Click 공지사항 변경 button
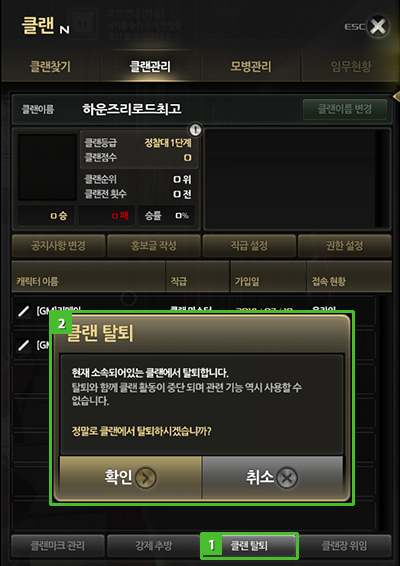Screen dimensions: 400x566 58,246
